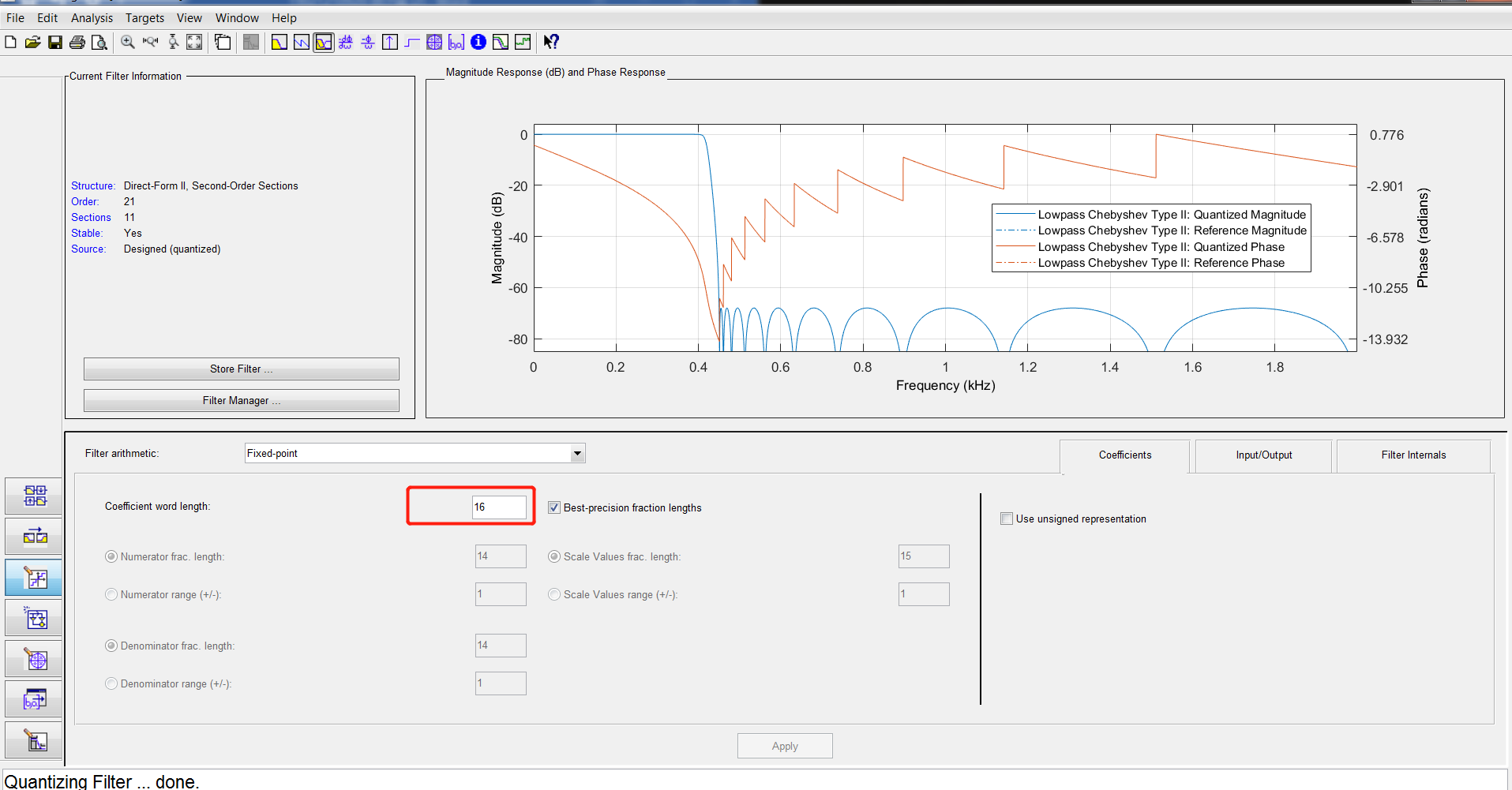The image size is (1512, 790).
Task: Click the Print toolbar icon
Action: (77, 42)
